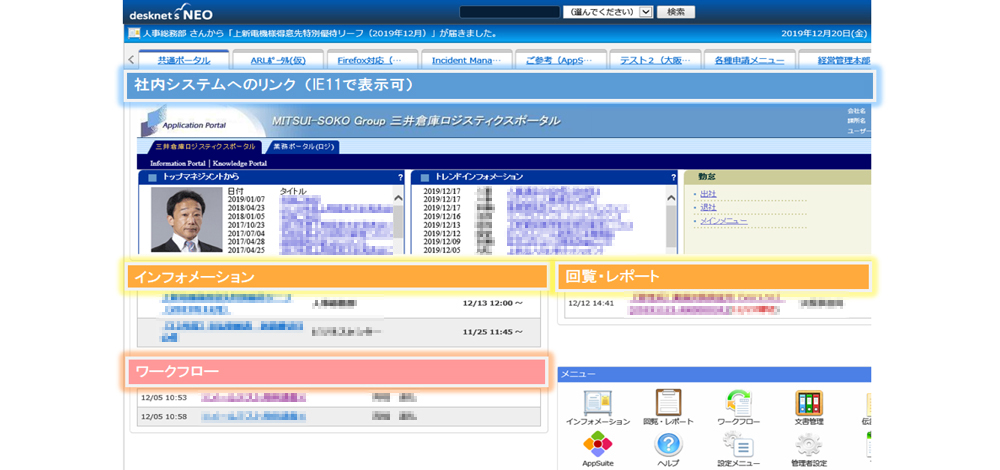Click the desknet's NEO logo
1000x470 pixels.
tap(171, 13)
